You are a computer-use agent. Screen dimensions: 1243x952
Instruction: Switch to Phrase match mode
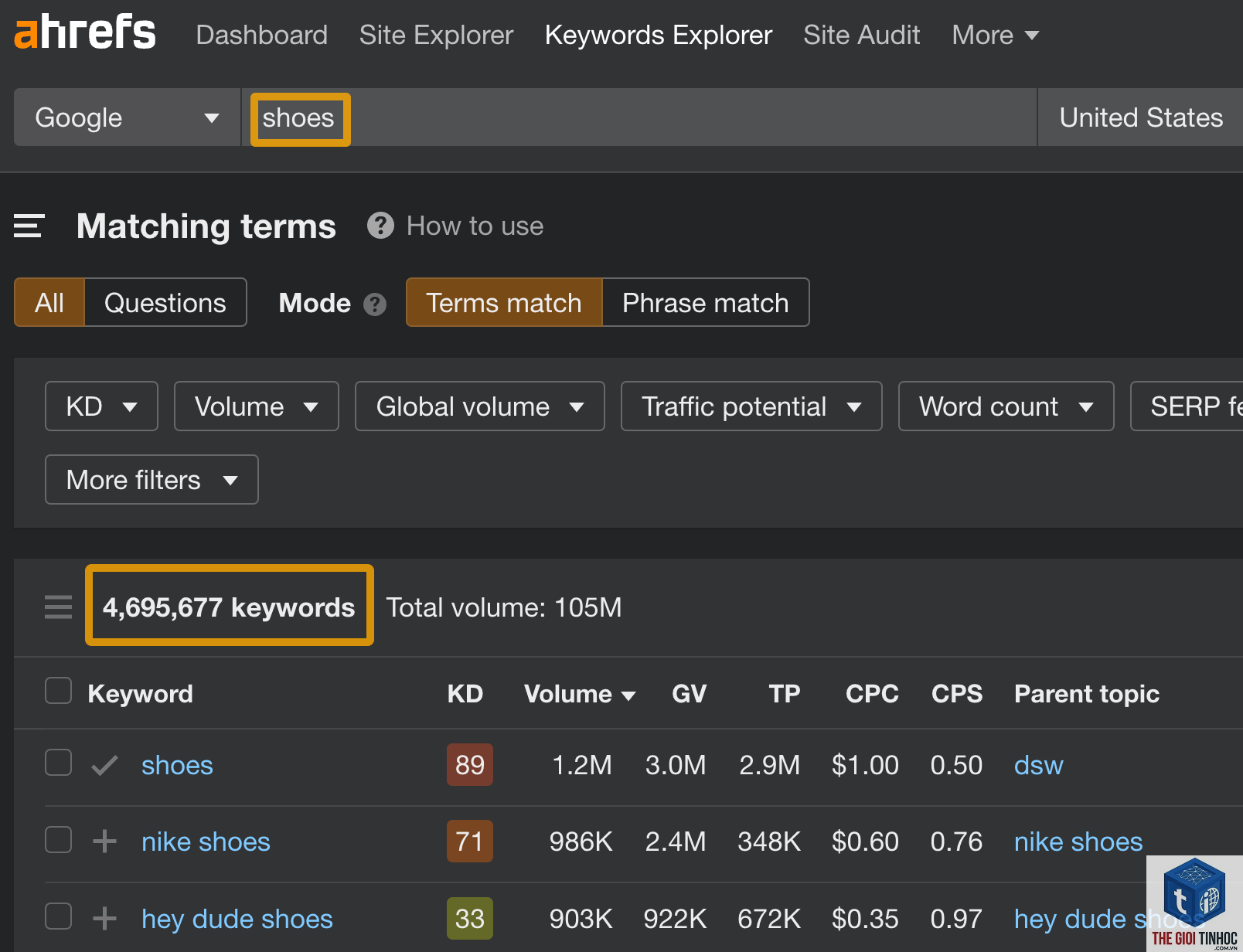point(706,302)
